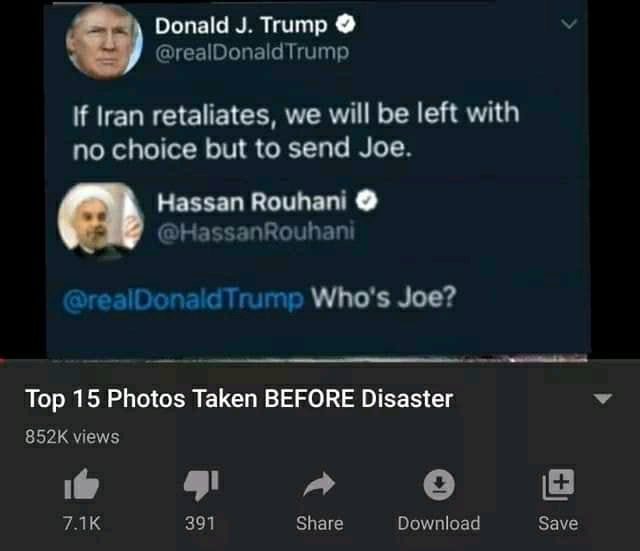640x551 pixels.
Task: Tap the Download label
Action: click(x=439, y=523)
